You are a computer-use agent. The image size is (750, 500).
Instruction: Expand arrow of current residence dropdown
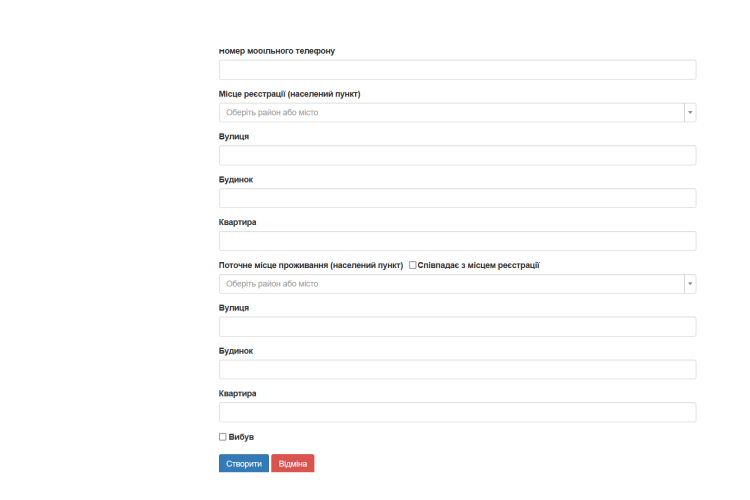[x=690, y=284]
